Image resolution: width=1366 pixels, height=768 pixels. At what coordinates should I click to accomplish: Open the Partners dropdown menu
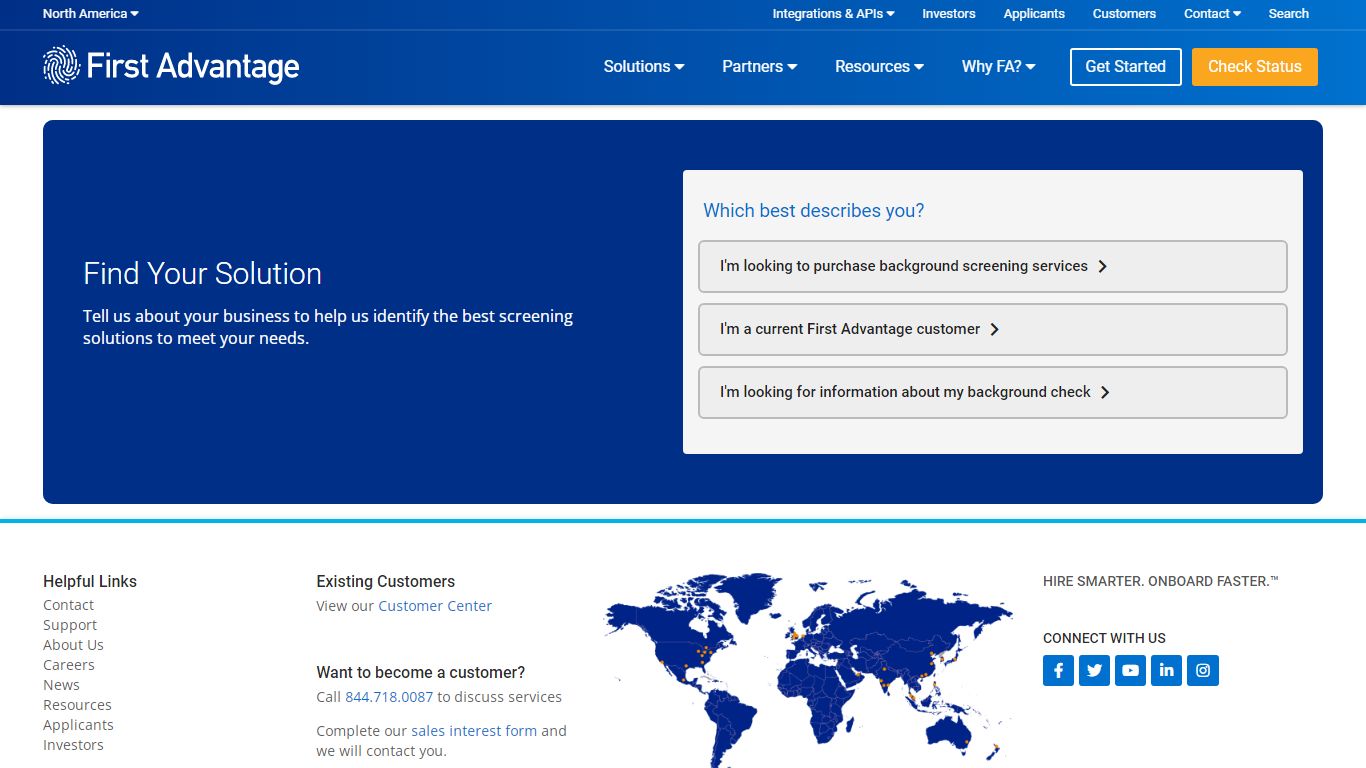coord(760,67)
